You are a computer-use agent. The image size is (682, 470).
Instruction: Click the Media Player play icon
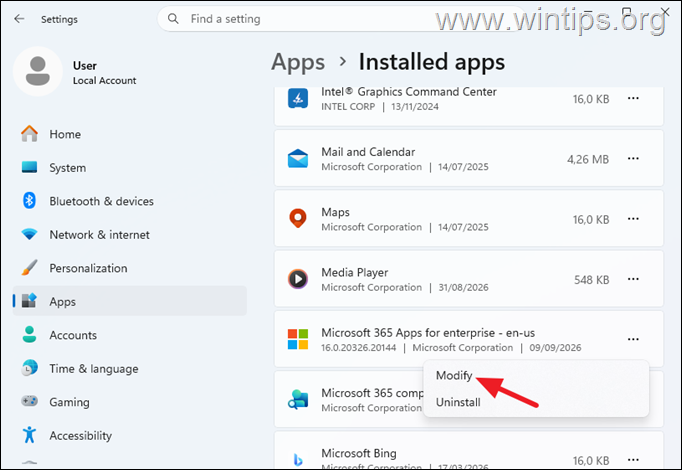[x=298, y=279]
